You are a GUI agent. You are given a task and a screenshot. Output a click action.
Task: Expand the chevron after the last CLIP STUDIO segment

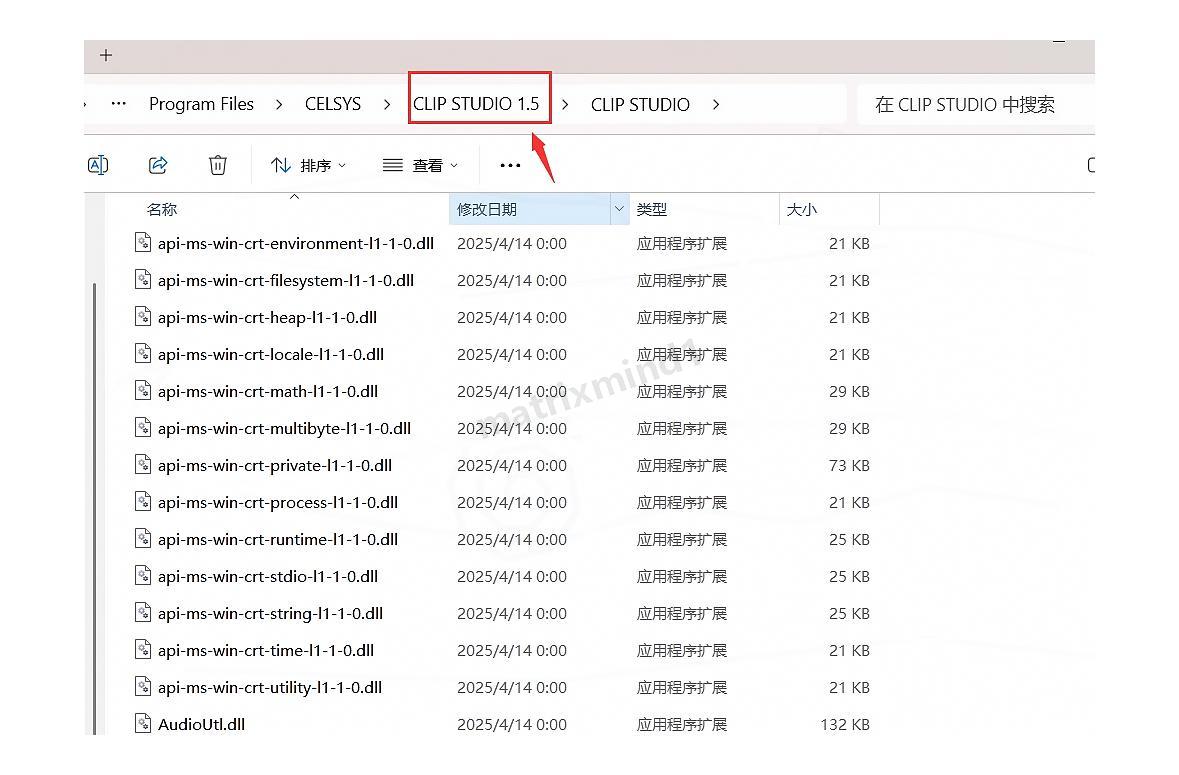point(716,104)
